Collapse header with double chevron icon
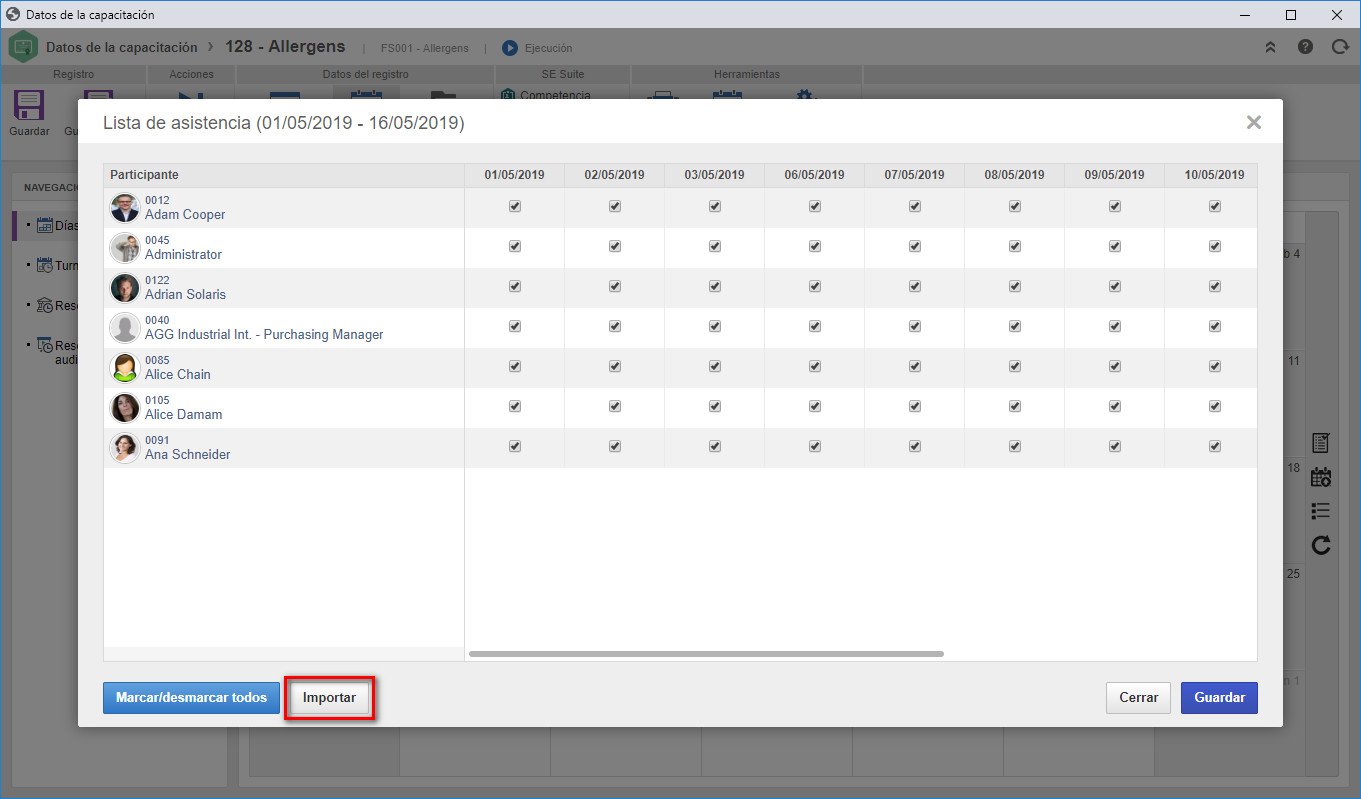The width and height of the screenshot is (1361, 799). click(x=1270, y=47)
